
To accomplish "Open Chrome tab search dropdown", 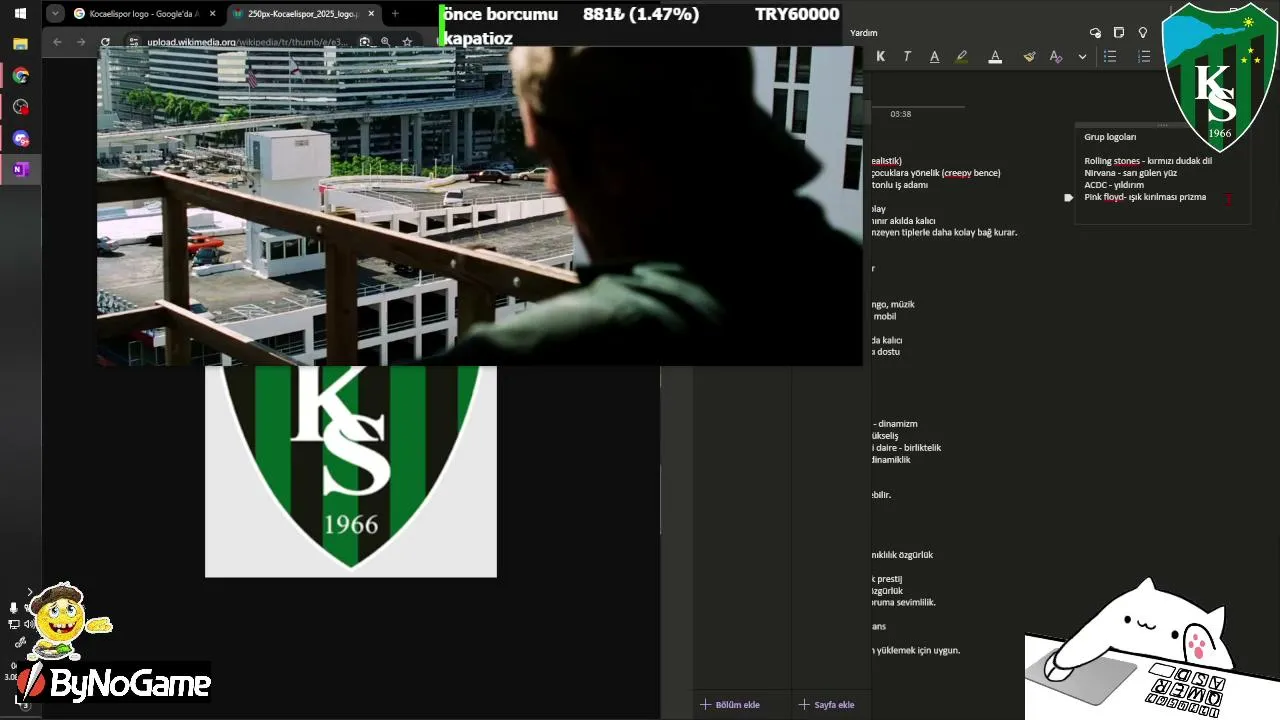I will (55, 14).
